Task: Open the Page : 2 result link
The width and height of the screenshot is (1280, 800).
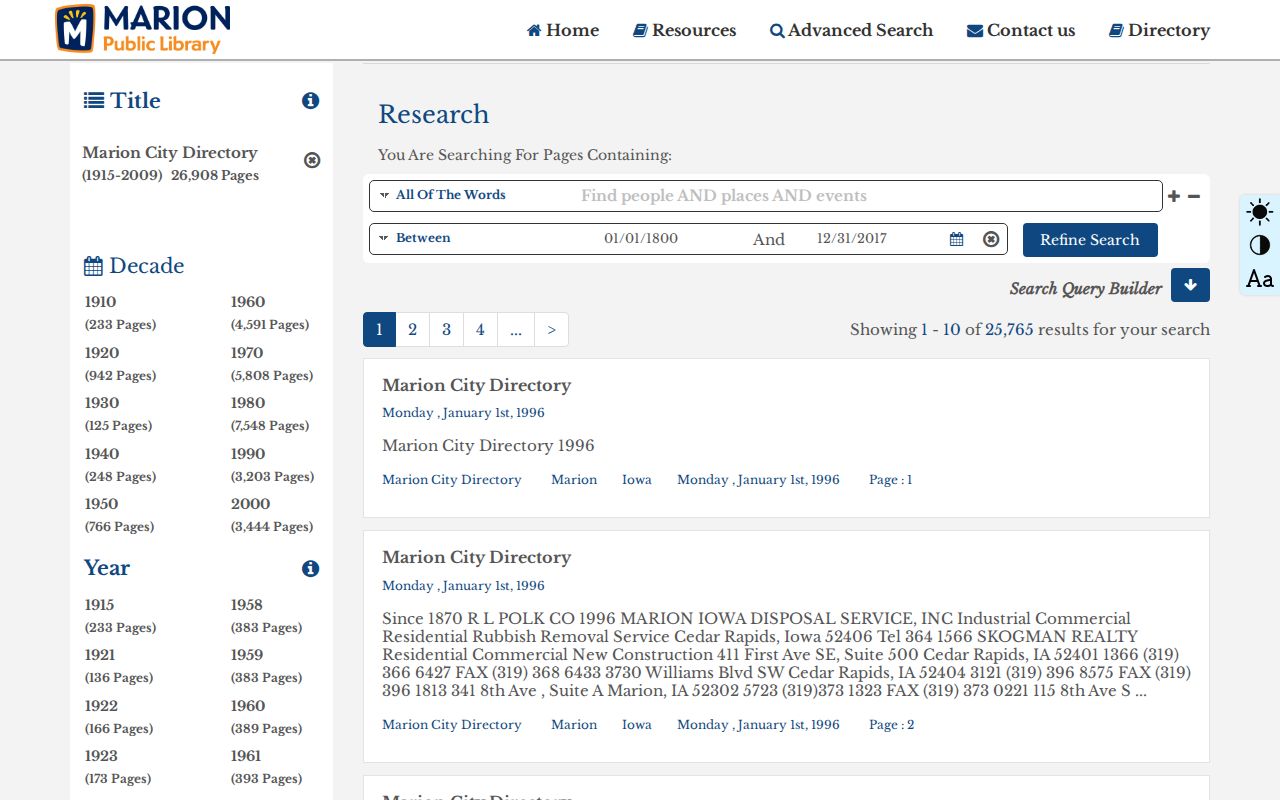Action: 892,725
